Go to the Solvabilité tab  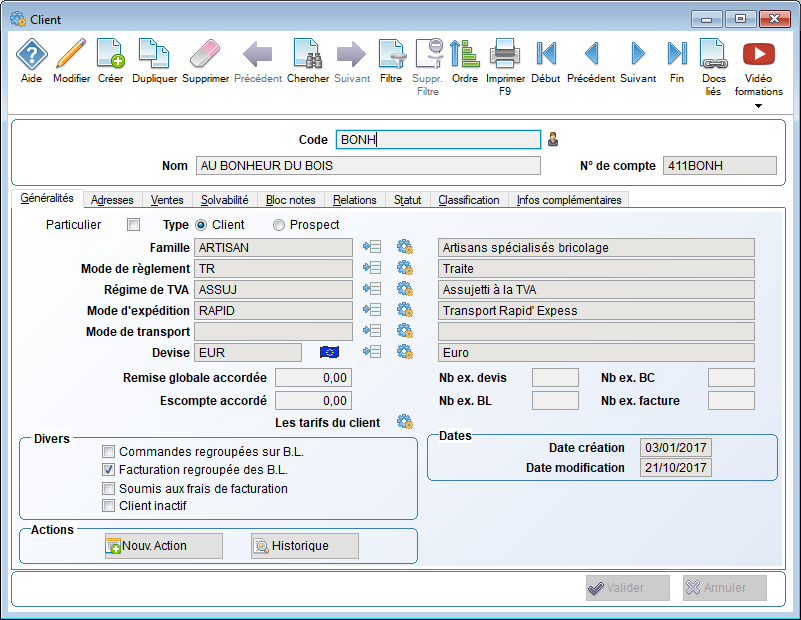pos(225,200)
